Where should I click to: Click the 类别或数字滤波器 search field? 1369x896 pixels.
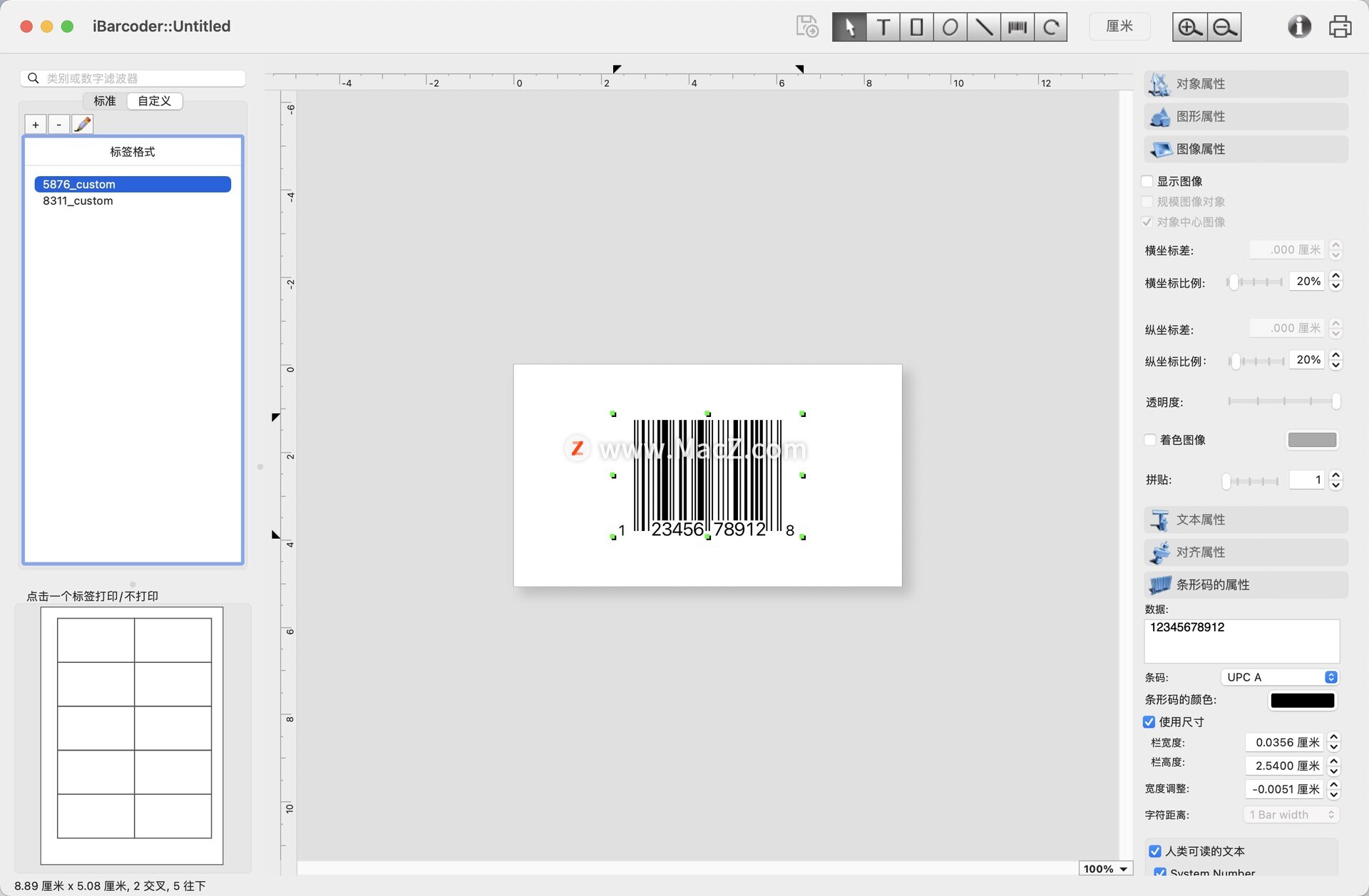point(133,78)
